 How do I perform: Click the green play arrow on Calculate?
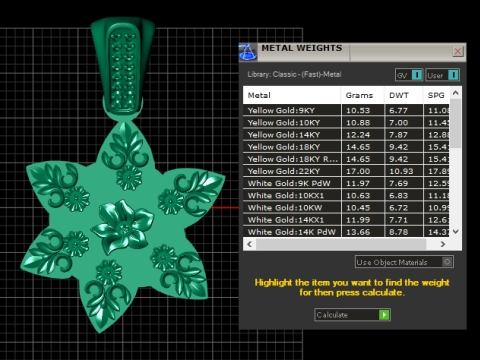point(384,315)
